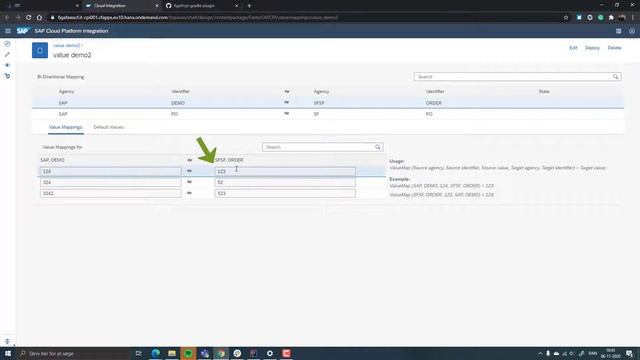Switch to the Default Values tab

pos(109,127)
